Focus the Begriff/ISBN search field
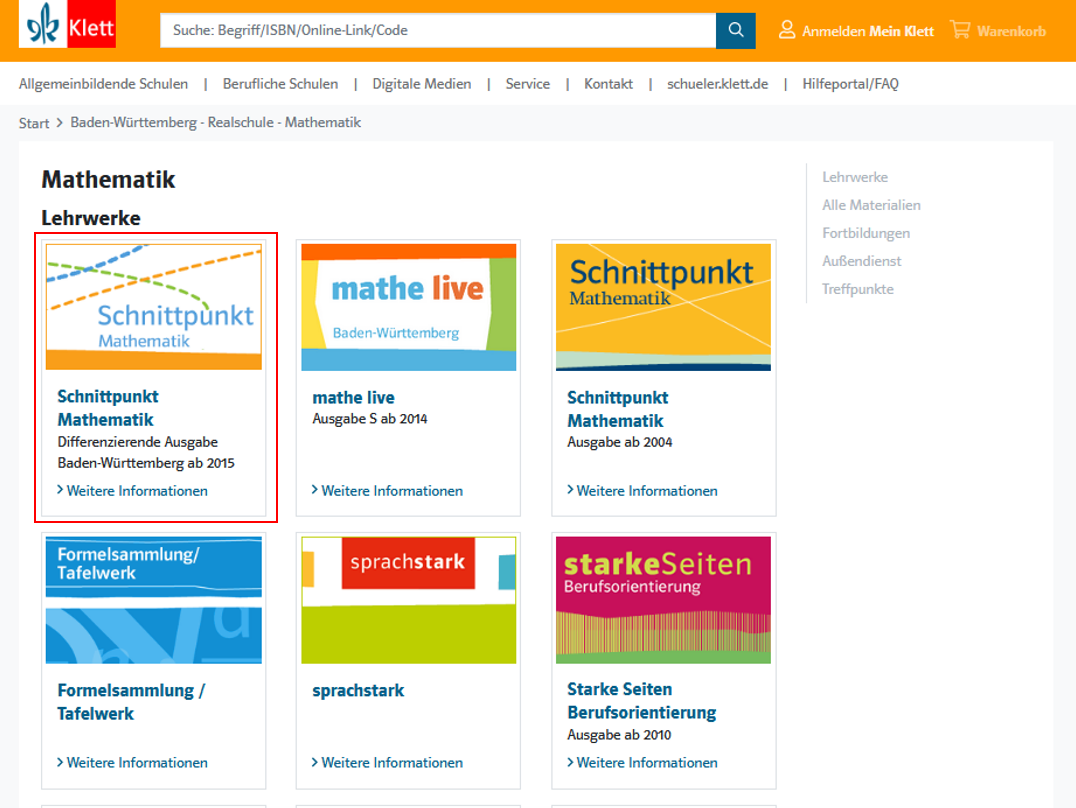Image resolution: width=1076 pixels, height=808 pixels. (438, 30)
